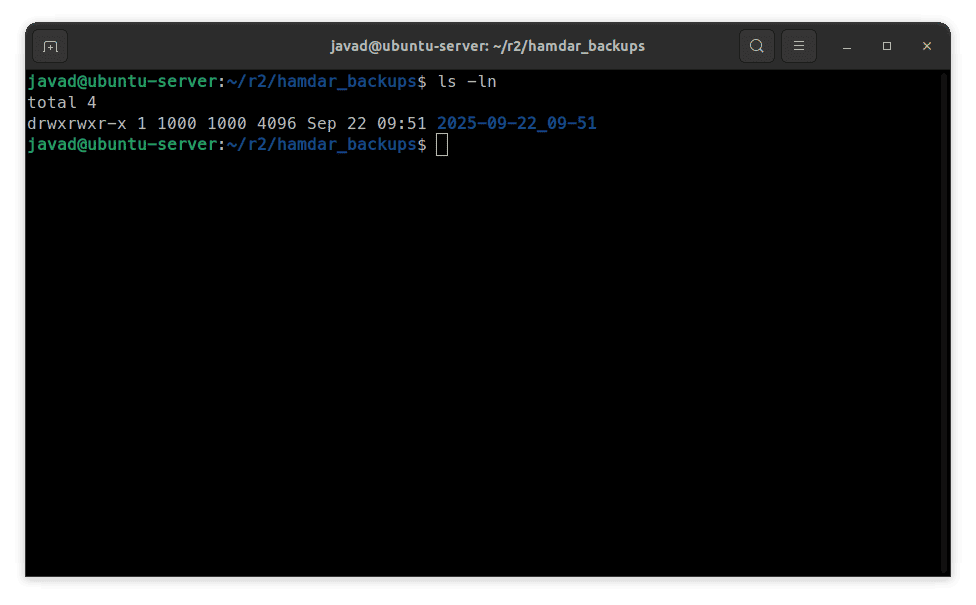Click the terminal cursor at the prompt
This screenshot has height=605, width=976.
(x=442, y=145)
